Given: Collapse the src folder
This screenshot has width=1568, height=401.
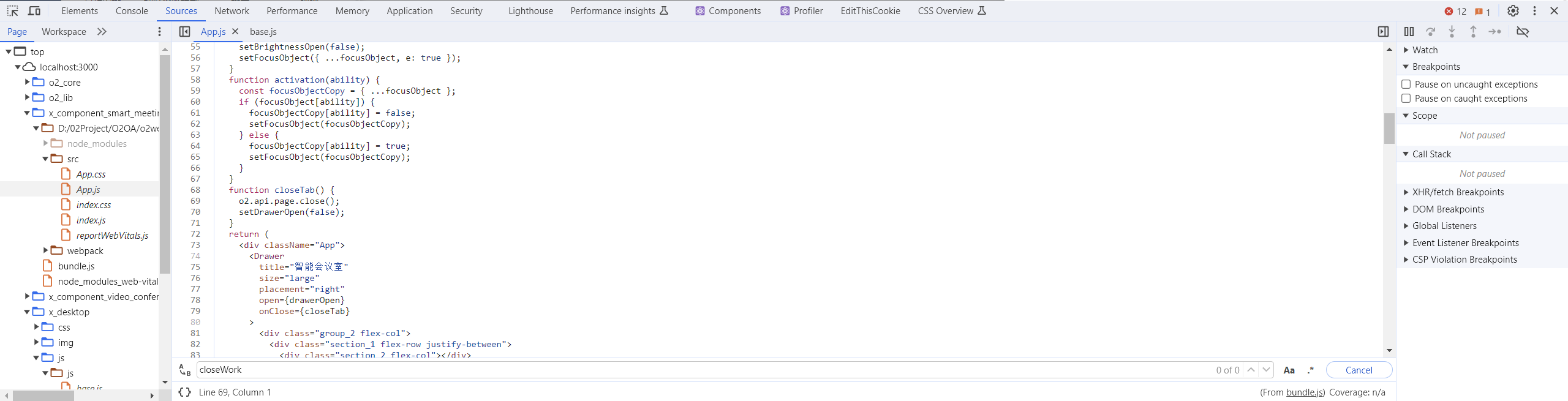Looking at the screenshot, I should point(45,159).
